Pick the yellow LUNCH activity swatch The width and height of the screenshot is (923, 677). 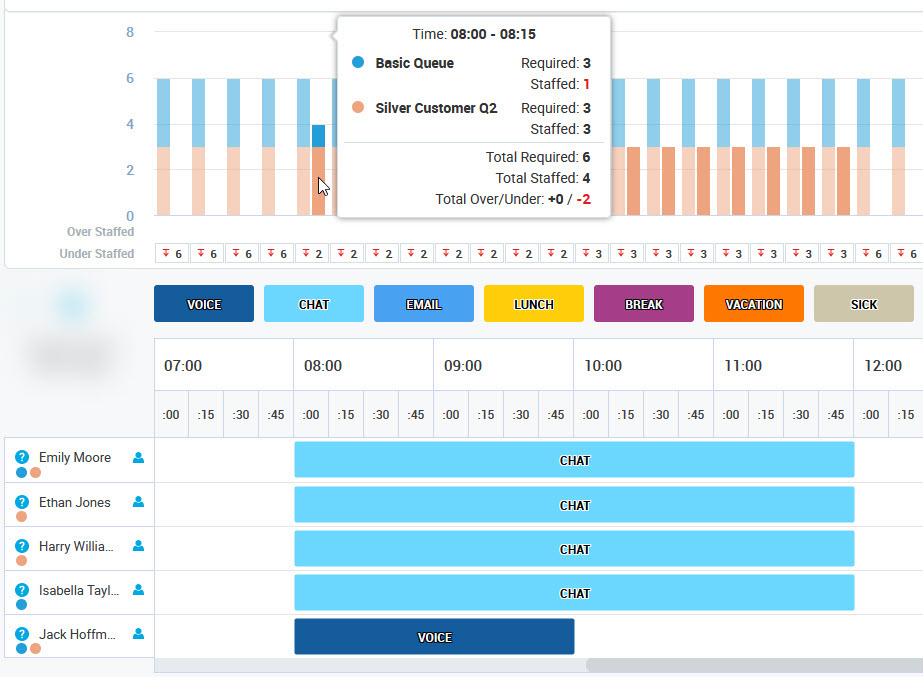pyautogui.click(x=534, y=304)
